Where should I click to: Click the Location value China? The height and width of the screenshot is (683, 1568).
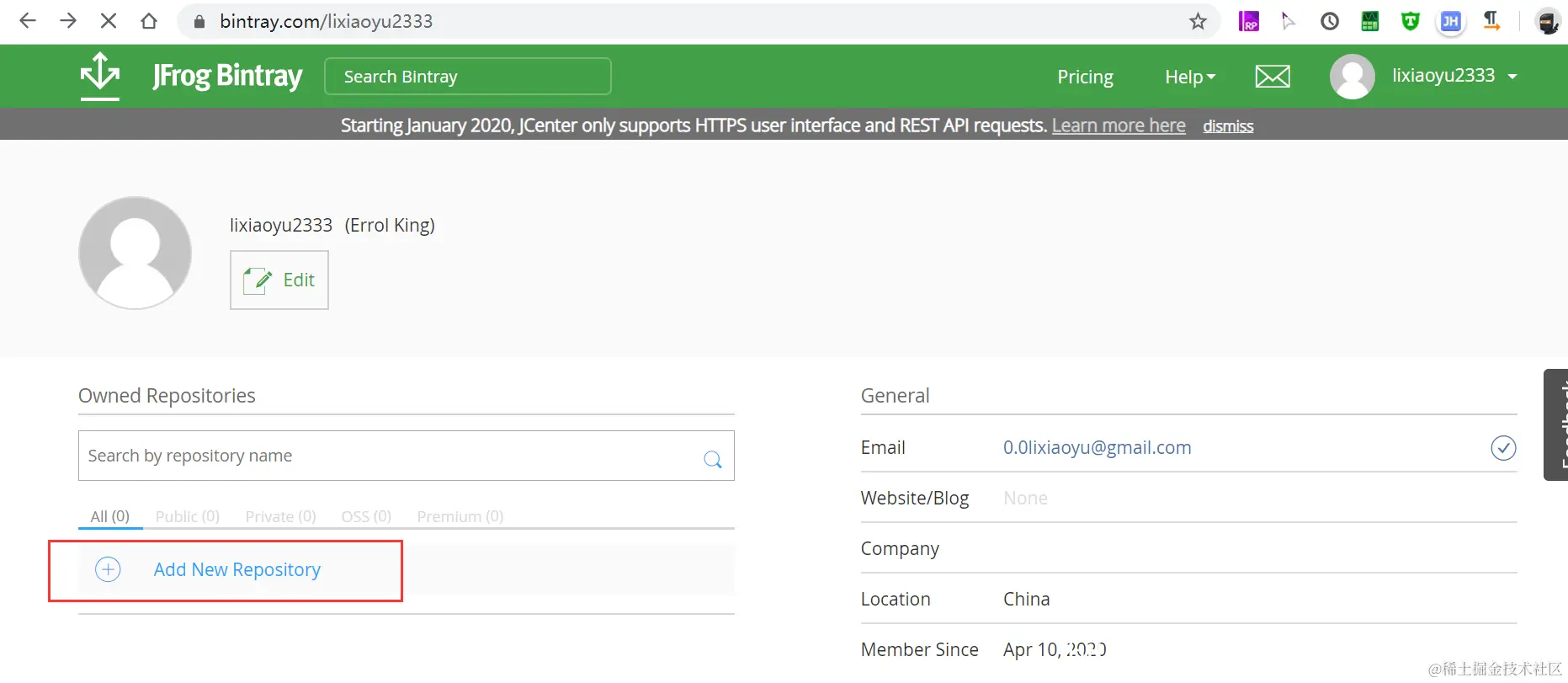(1026, 599)
